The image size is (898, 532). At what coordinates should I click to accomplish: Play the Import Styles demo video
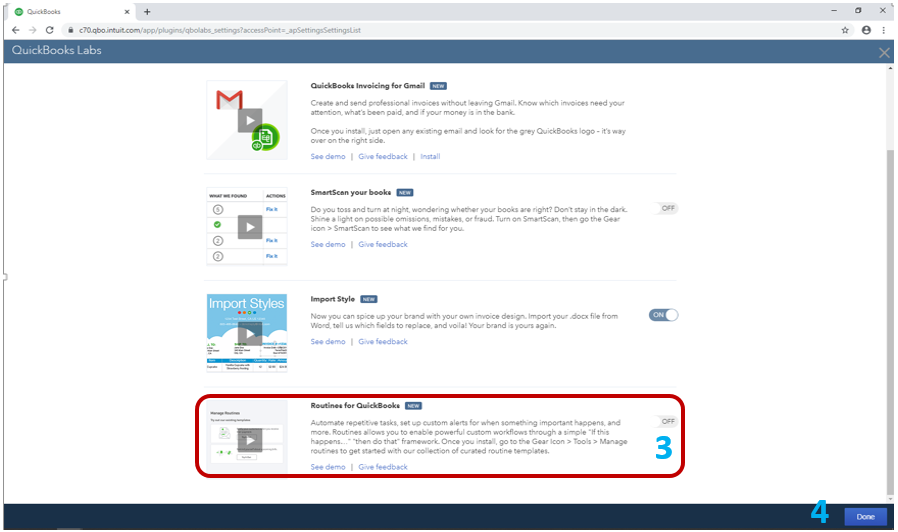tap(250, 334)
